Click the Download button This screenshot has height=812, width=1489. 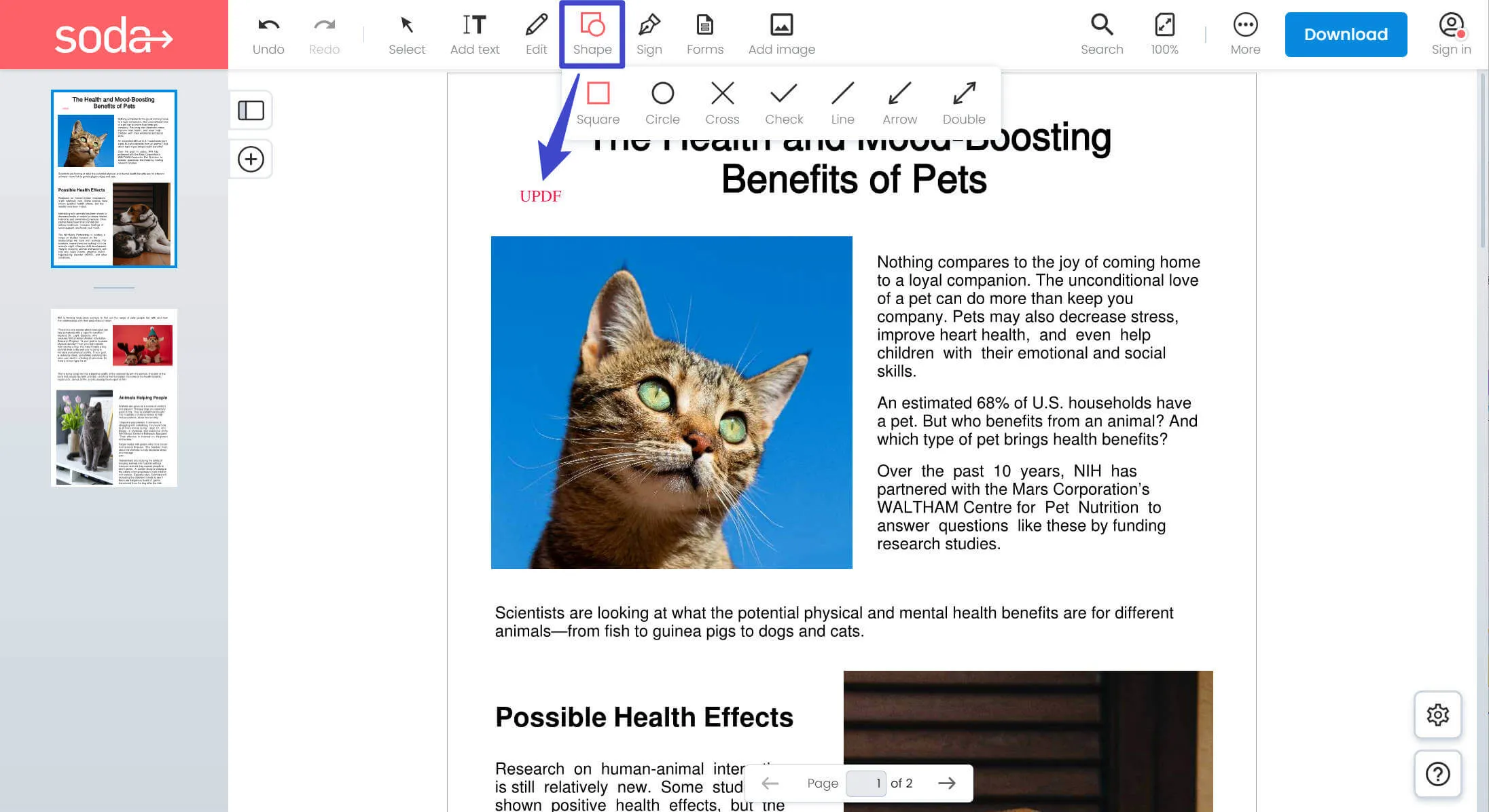coord(1344,35)
